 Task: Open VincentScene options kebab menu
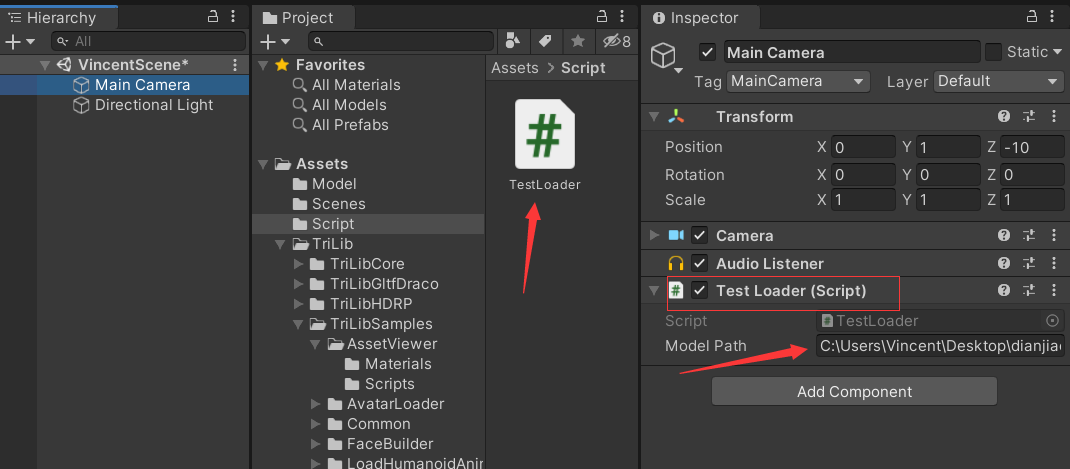coord(235,65)
